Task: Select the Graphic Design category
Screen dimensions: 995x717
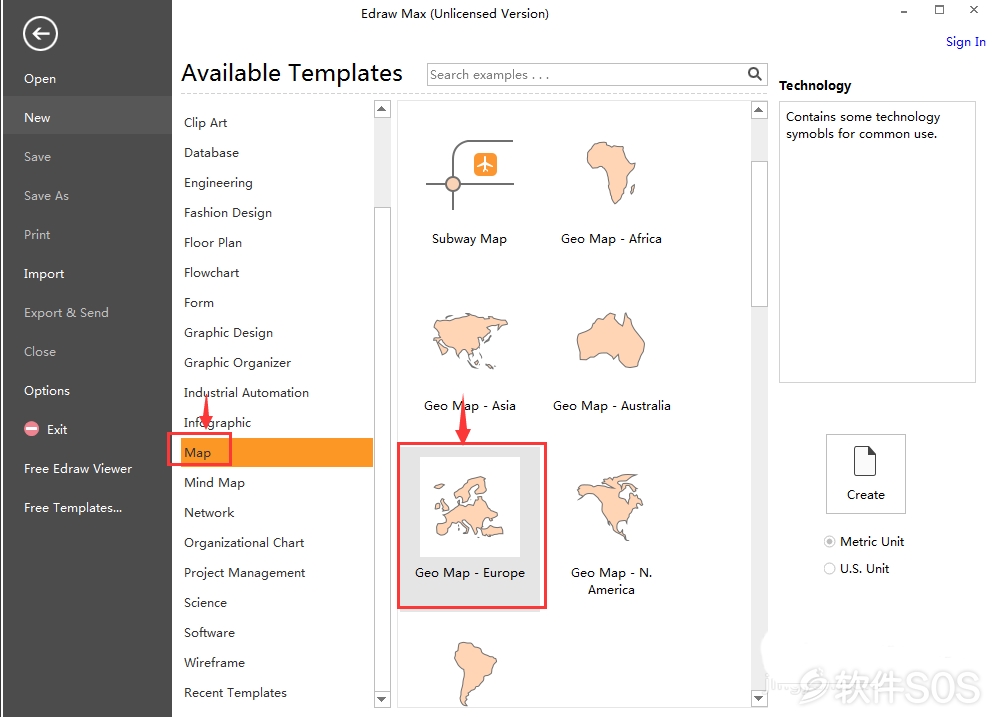Action: 228,332
